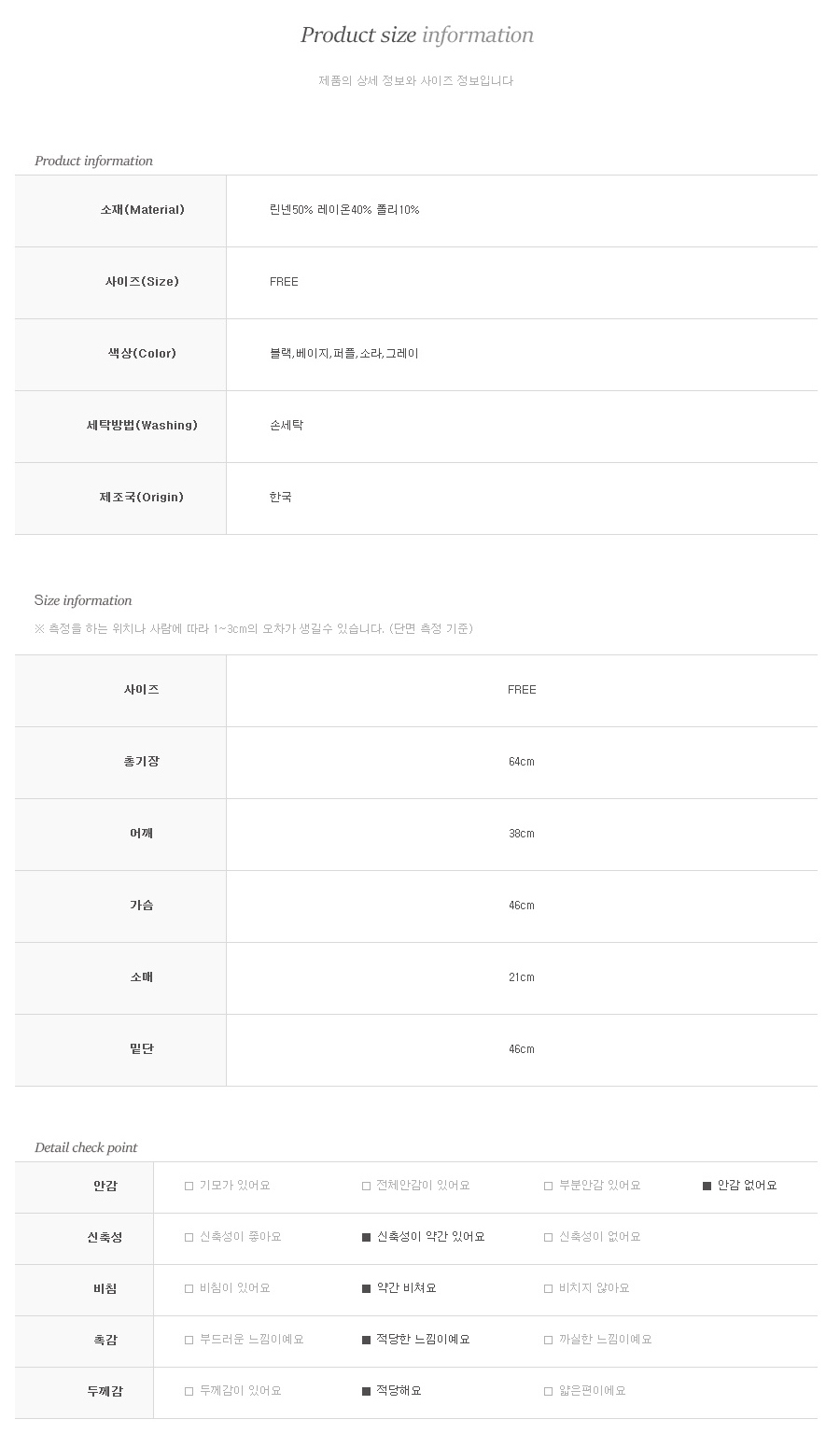Toggle the filled '안감 없어요' checkbox
This screenshot has width=840, height=1447.
pyautogui.click(x=707, y=1186)
